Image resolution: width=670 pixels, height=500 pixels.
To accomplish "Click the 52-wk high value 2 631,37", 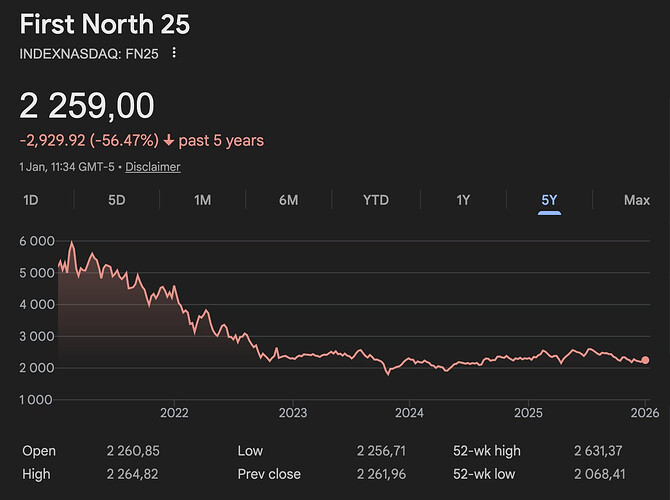I will pyautogui.click(x=604, y=451).
